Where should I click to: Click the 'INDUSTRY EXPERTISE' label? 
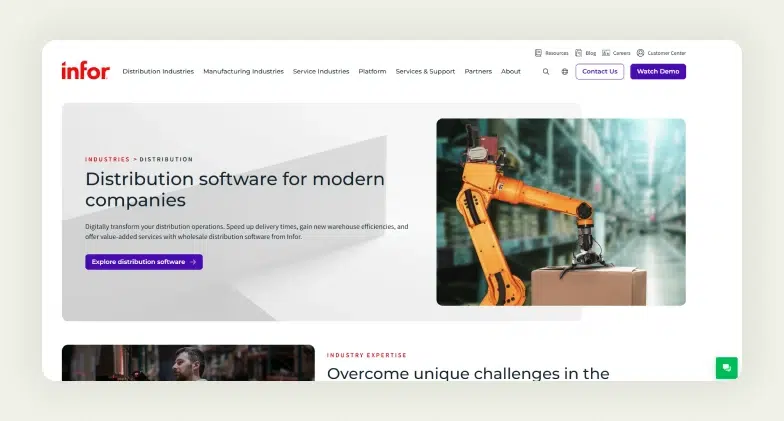pos(366,355)
